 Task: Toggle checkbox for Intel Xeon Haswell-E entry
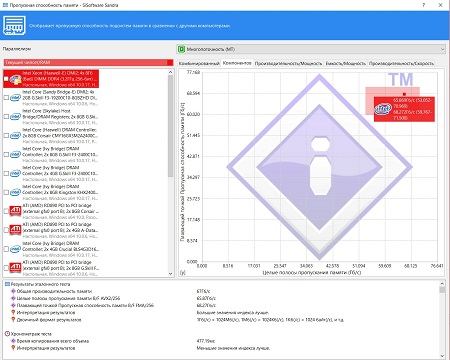(x=6, y=79)
